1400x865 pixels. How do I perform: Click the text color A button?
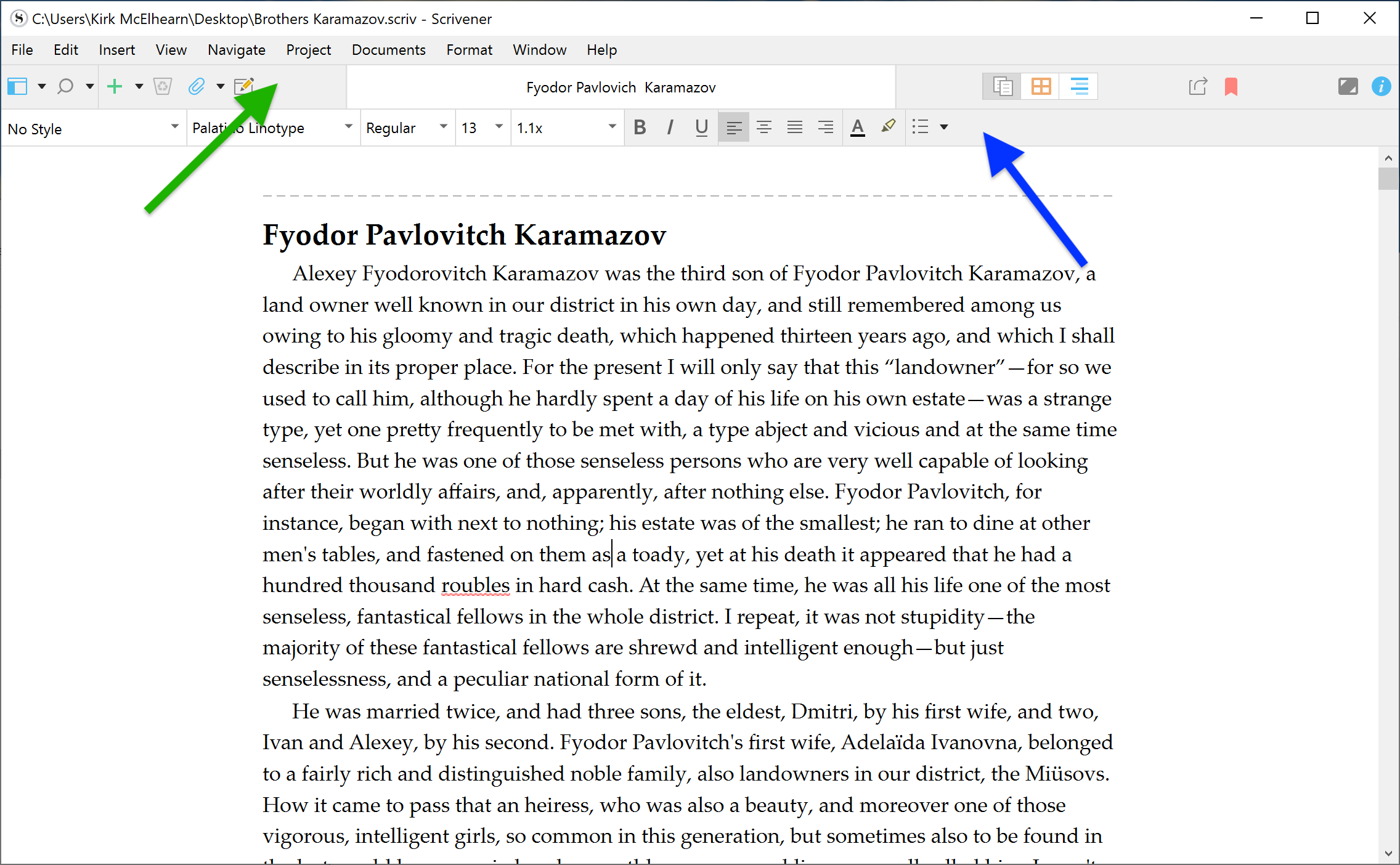(857, 128)
